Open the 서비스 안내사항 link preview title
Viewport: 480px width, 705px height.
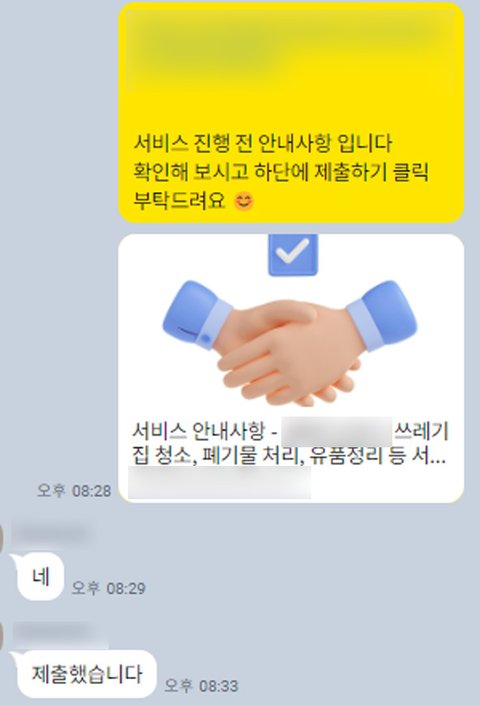[x=291, y=431]
